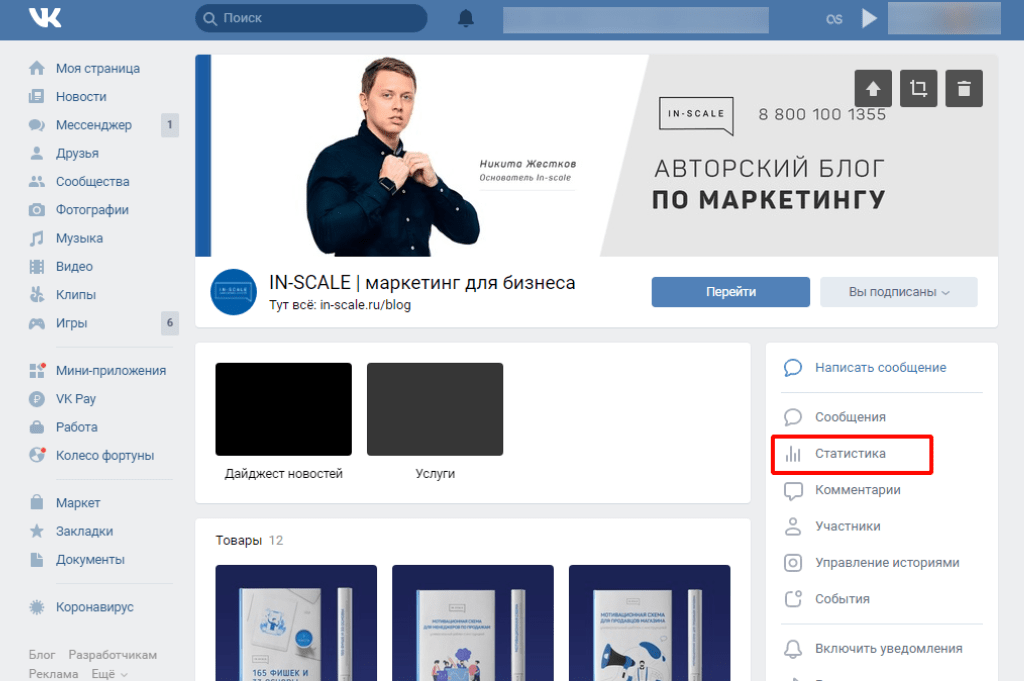1024x681 pixels.
Task: Click the home icon beside Моя страница
Action: (37, 68)
